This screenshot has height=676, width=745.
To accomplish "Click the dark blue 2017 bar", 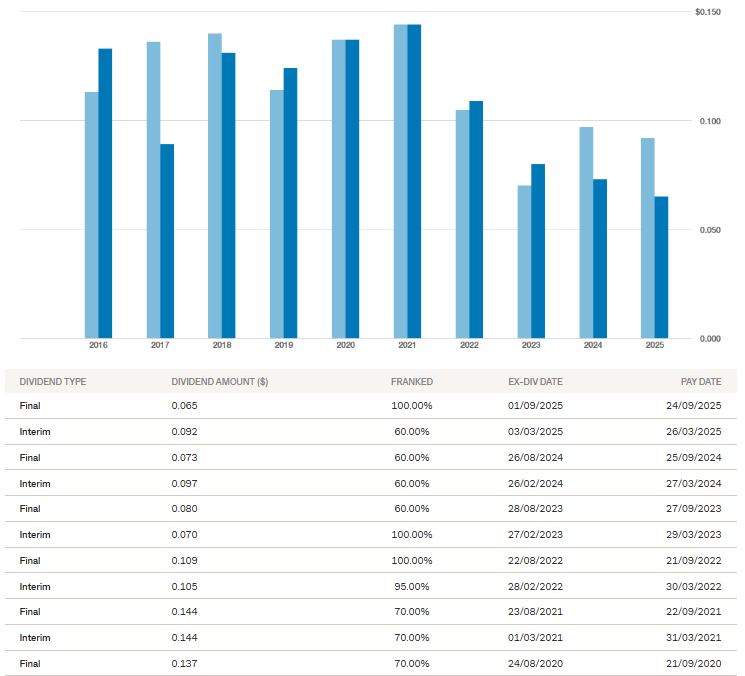I will (x=167, y=240).
